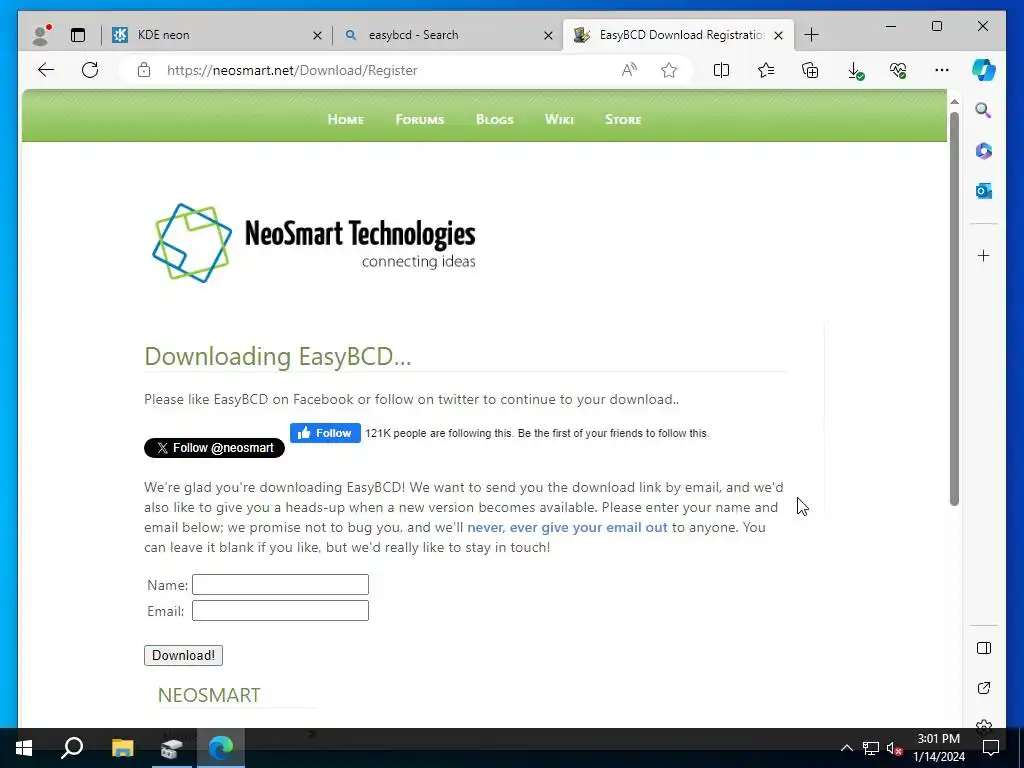Add a sidebar app with the plus button
The width and height of the screenshot is (1024, 768).
984,255
